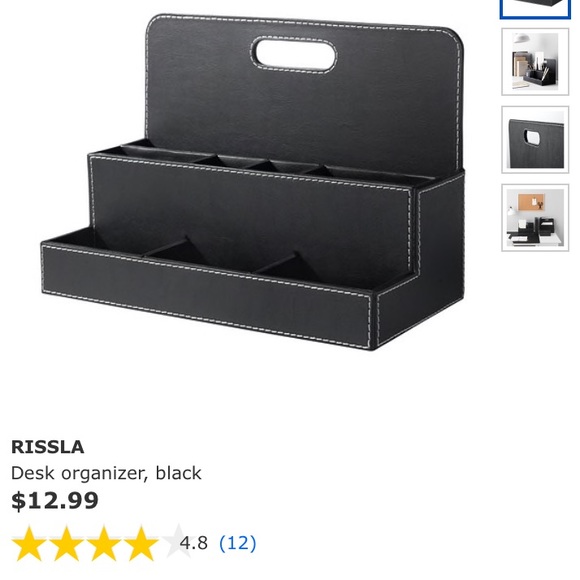This screenshot has width=580, height=580.
Task: Click the 4.8 rating score
Action: point(193,543)
